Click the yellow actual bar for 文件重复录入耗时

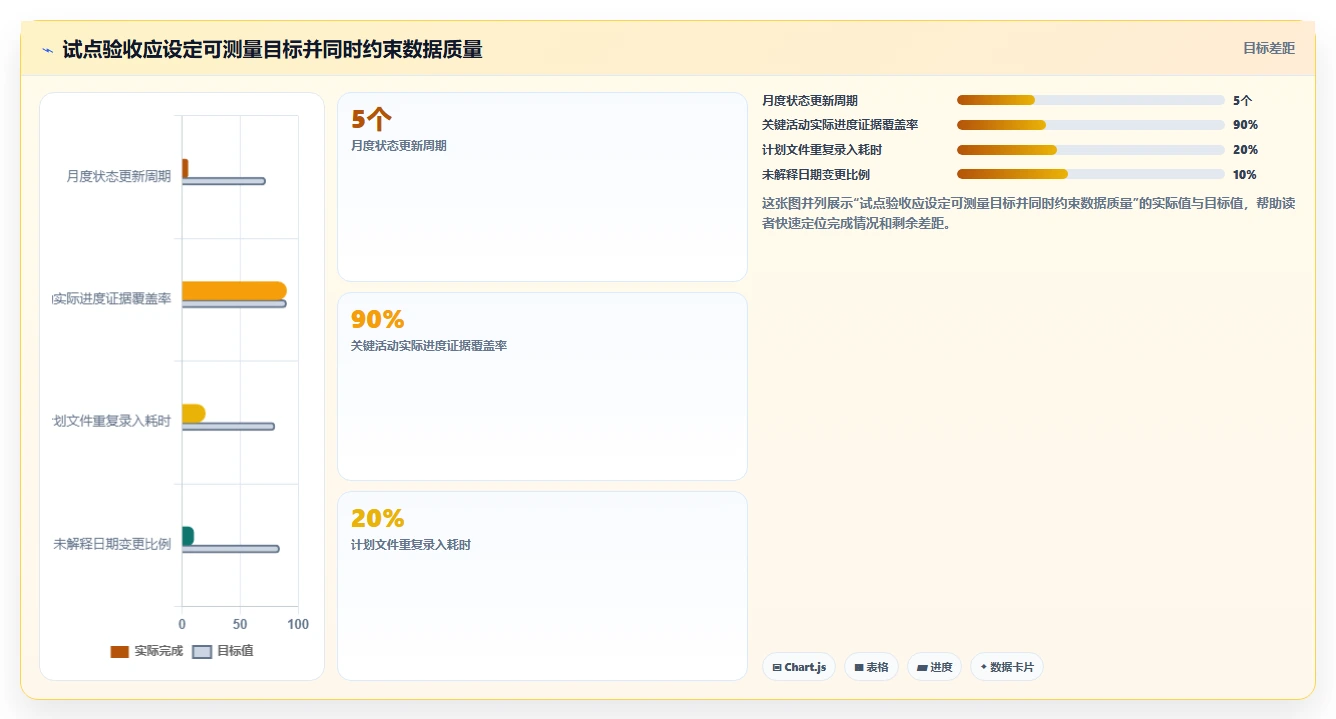click(193, 413)
